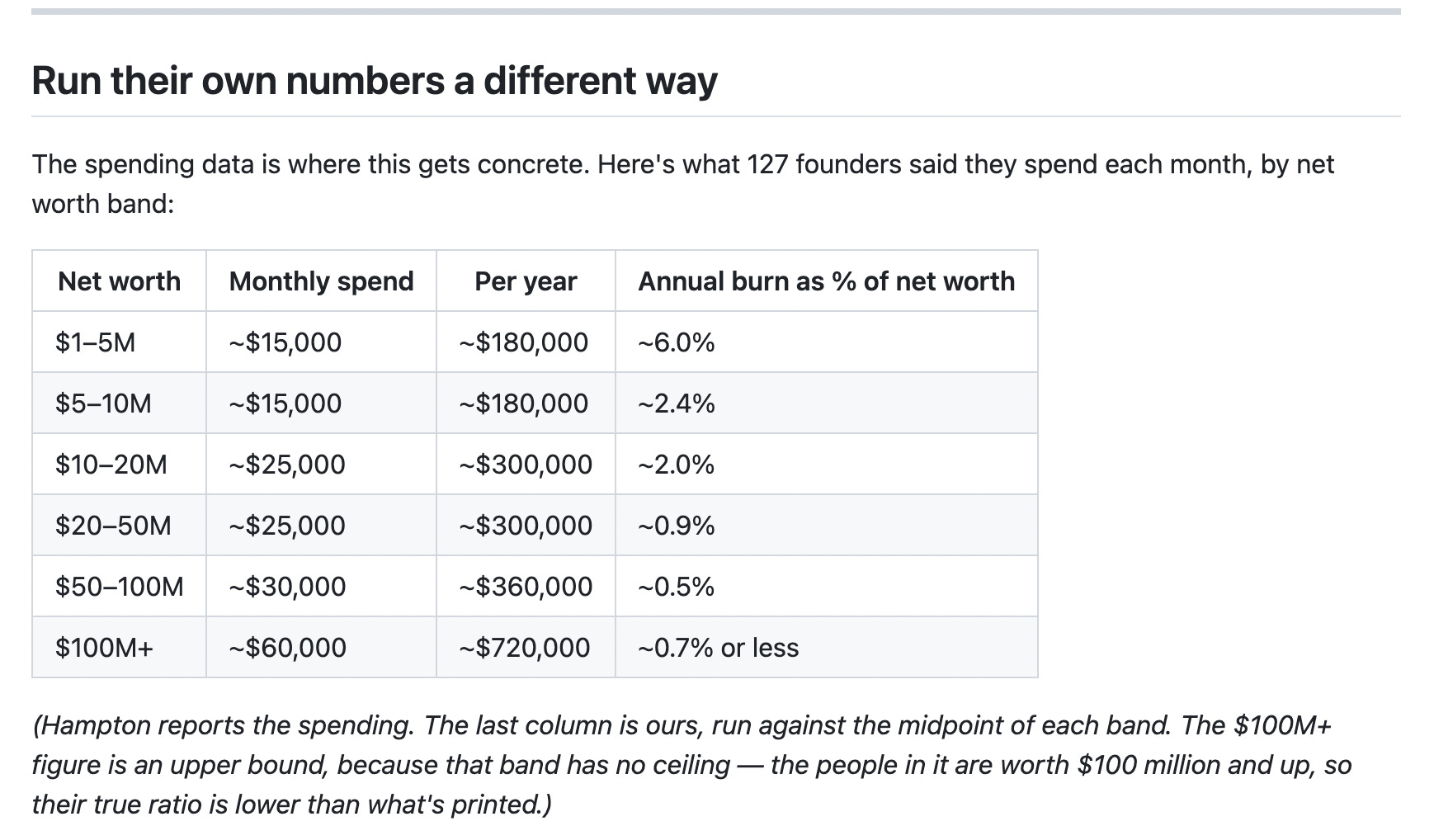Click the $100M+ net worth cell

119,647
